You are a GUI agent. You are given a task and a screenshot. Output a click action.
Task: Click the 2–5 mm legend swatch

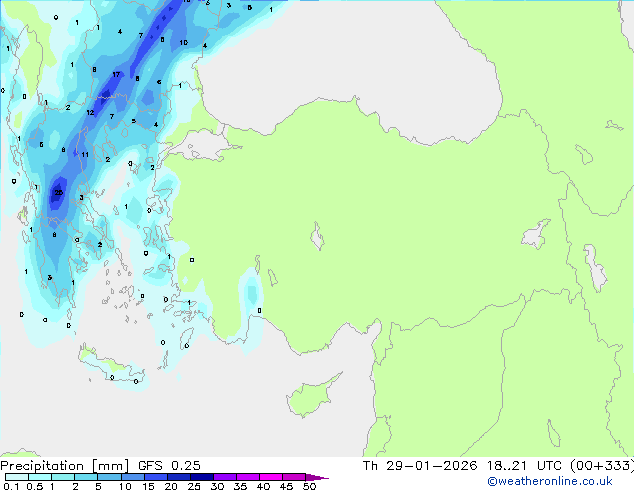(86, 477)
